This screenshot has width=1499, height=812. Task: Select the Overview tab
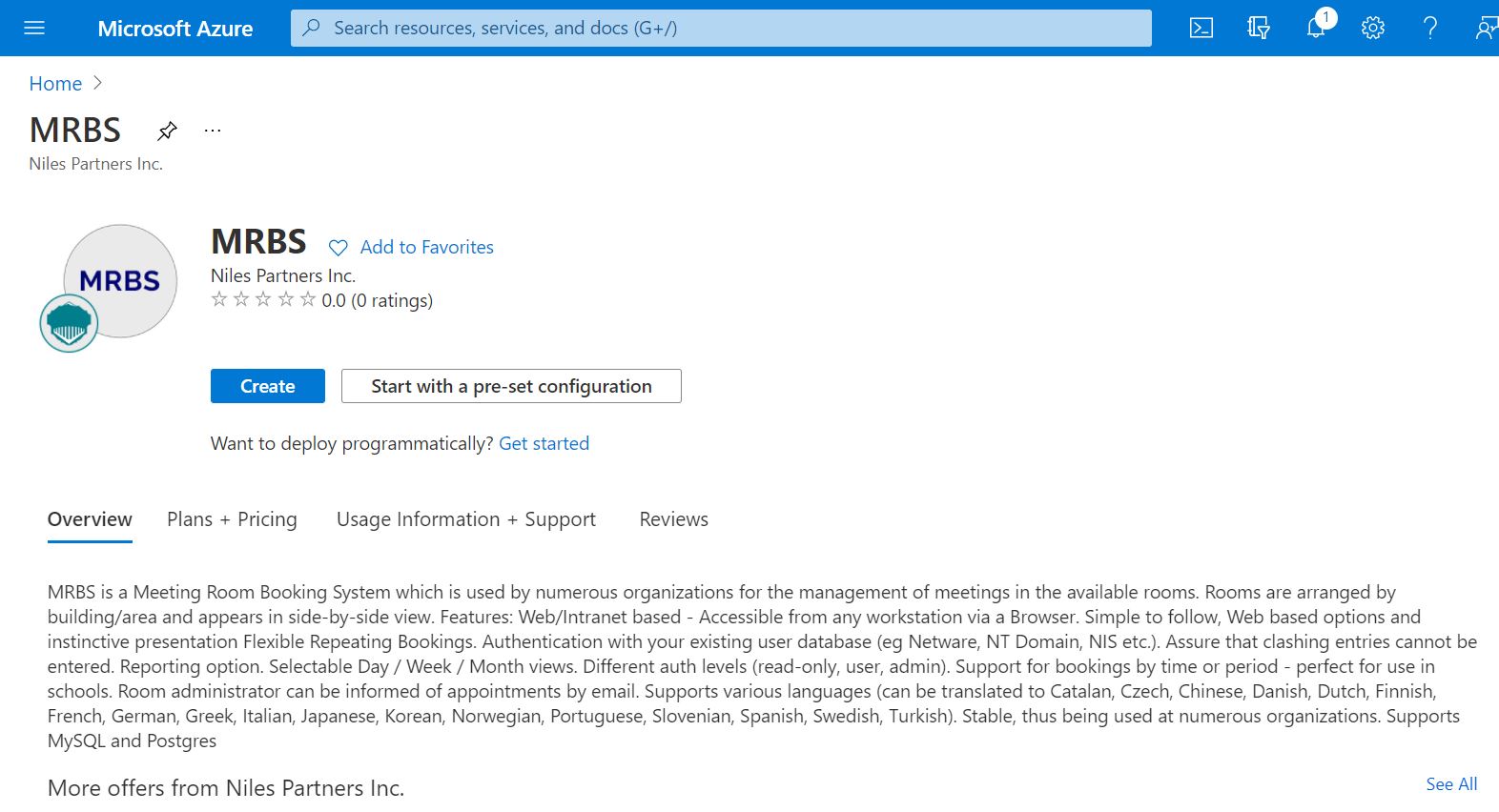click(x=90, y=519)
